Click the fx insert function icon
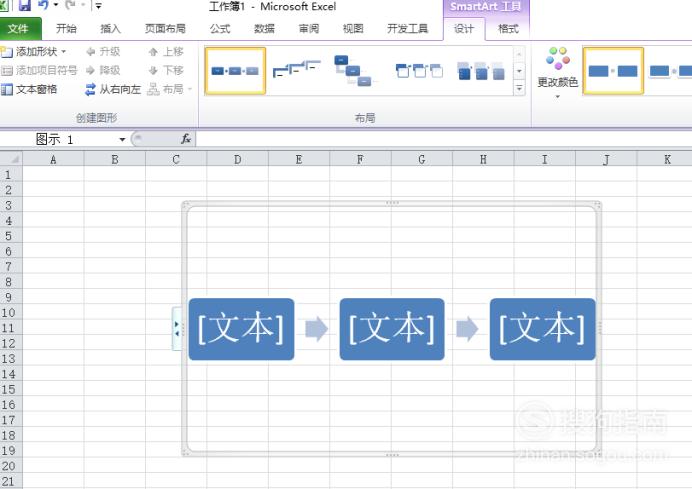 coord(186,139)
